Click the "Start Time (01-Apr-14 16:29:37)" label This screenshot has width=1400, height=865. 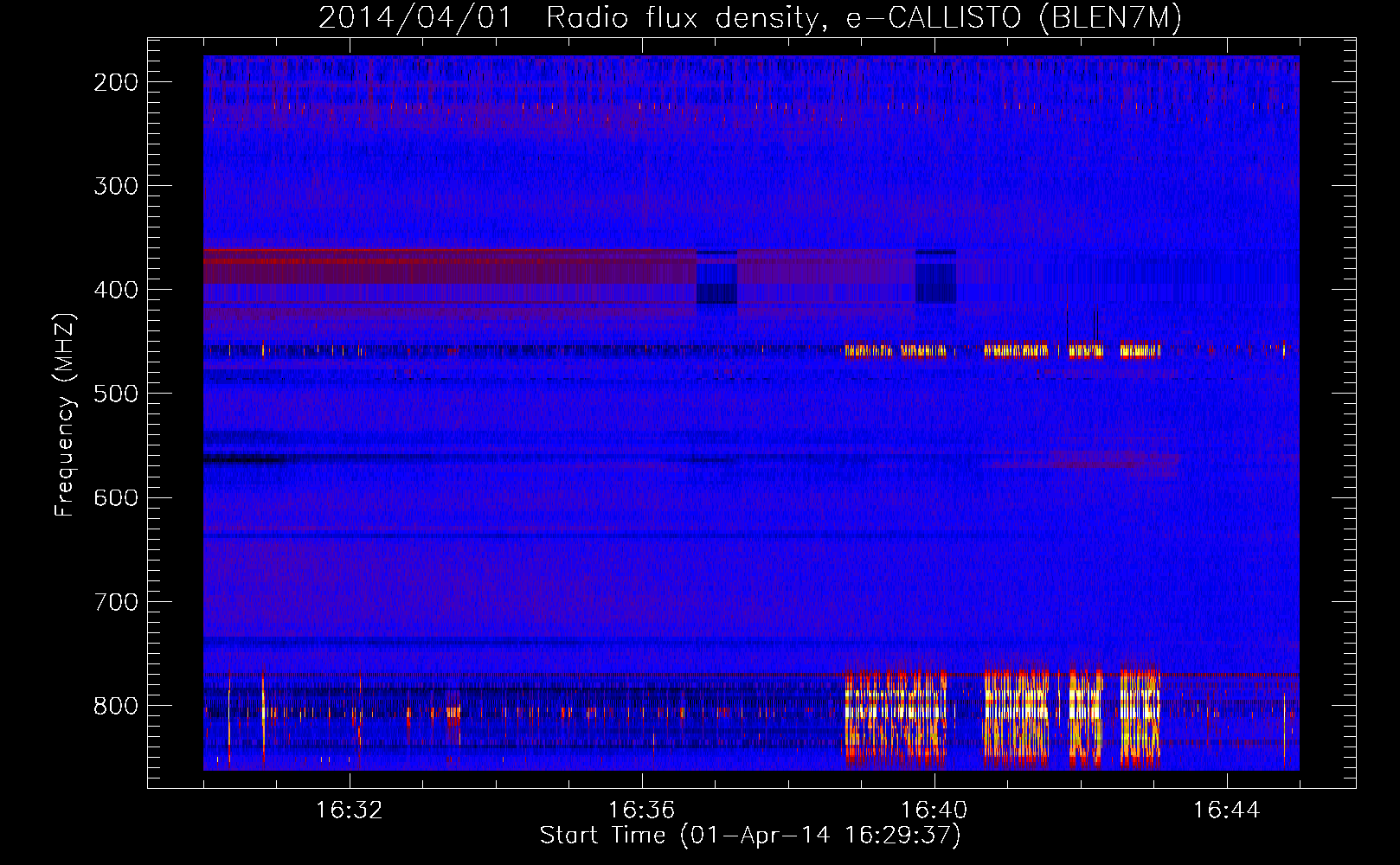750,836
